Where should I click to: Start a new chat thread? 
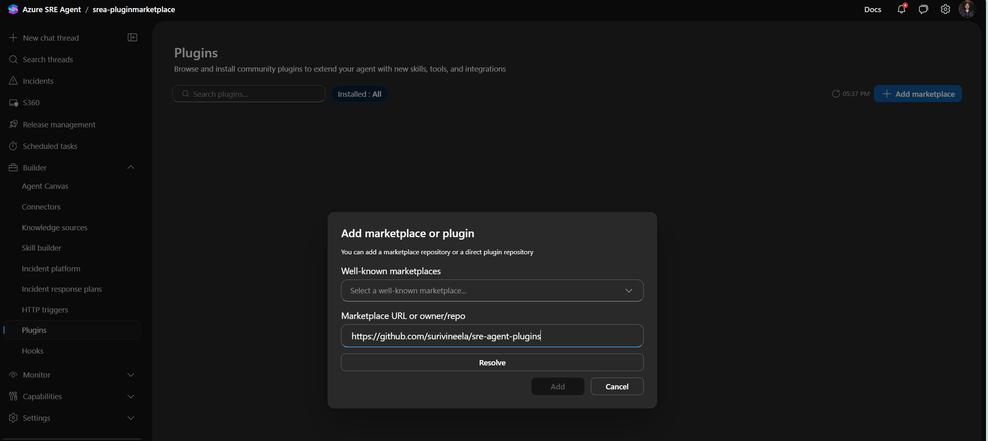[x=50, y=38]
